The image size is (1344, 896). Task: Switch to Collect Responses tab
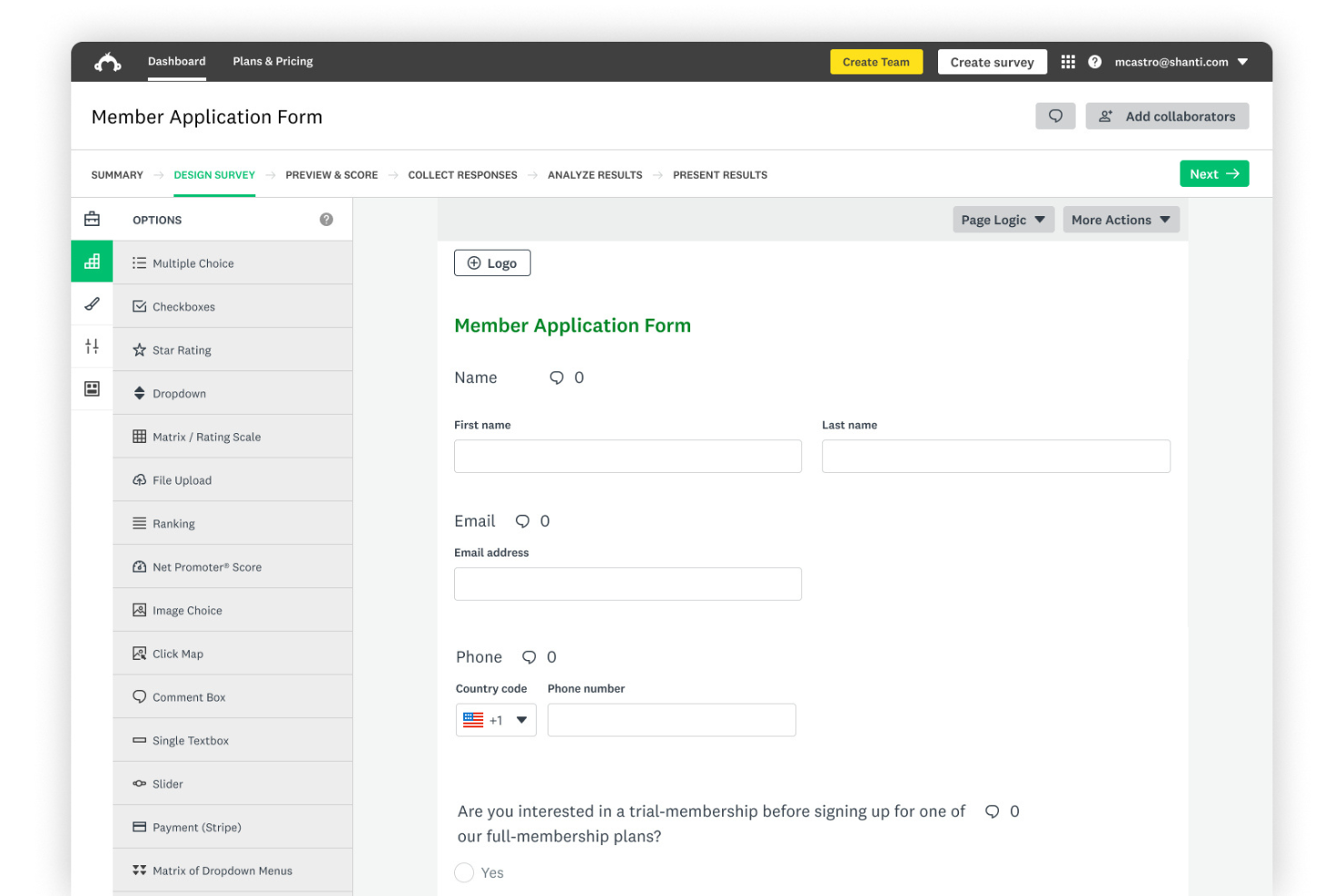(462, 175)
